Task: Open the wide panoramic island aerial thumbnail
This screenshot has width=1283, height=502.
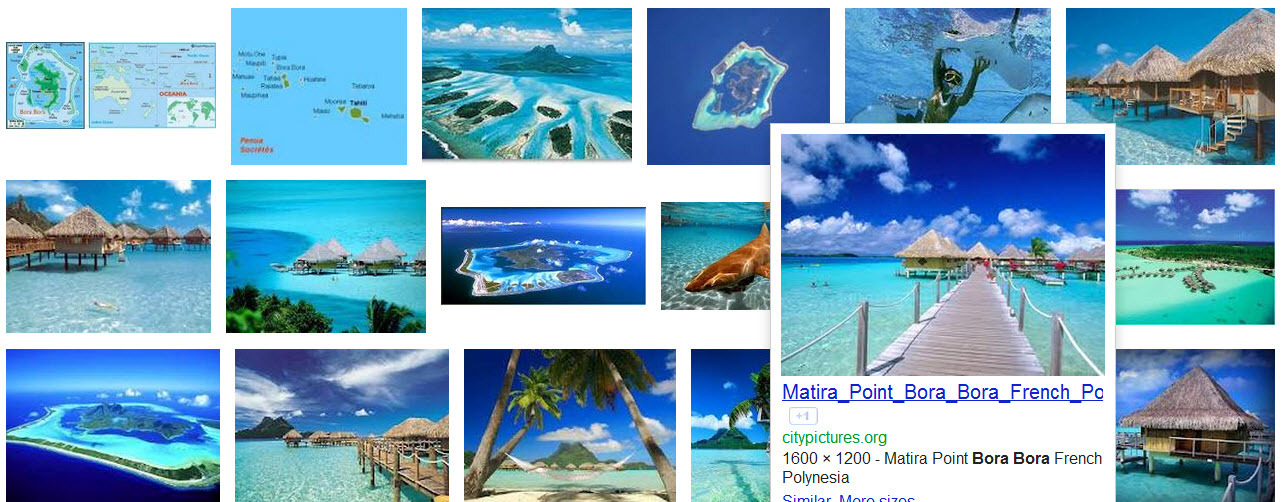Action: [x=543, y=256]
